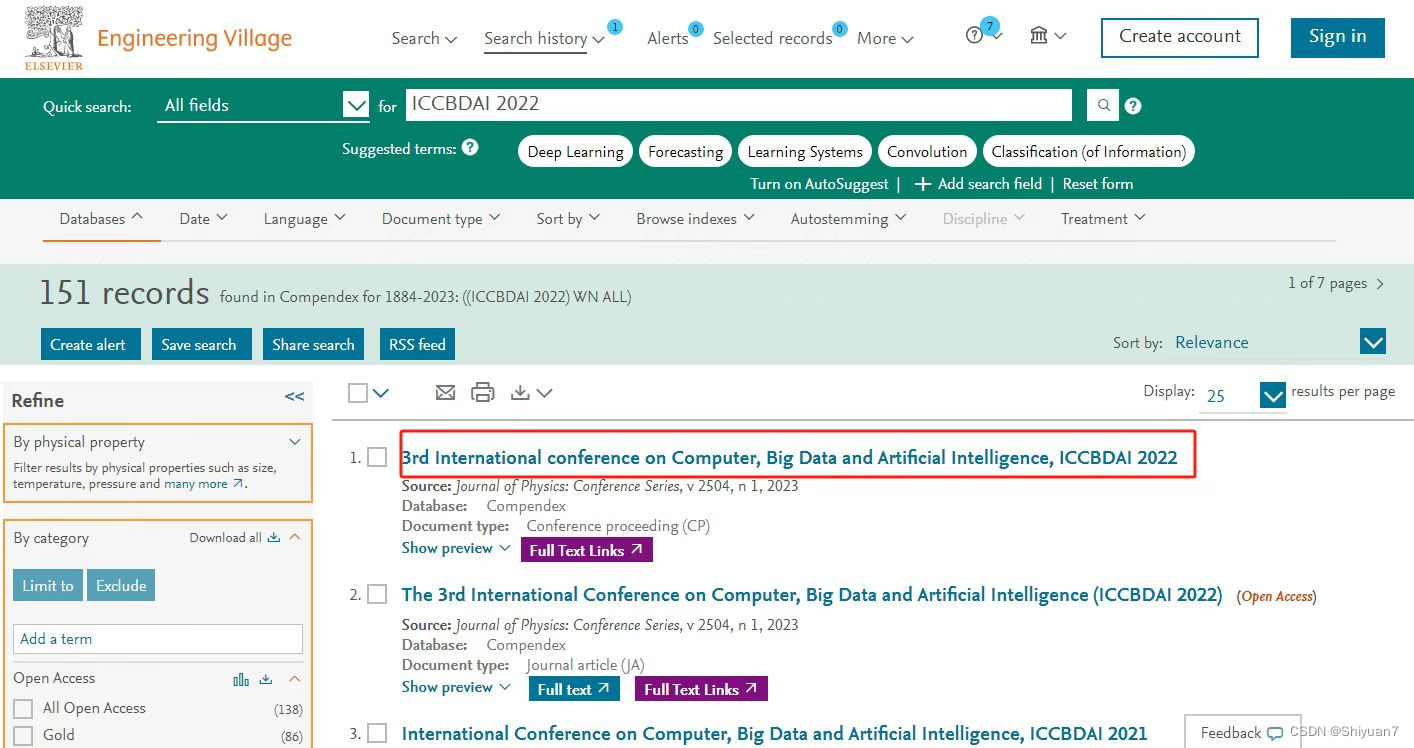Download Open Access facet data icon

pyautogui.click(x=266, y=679)
